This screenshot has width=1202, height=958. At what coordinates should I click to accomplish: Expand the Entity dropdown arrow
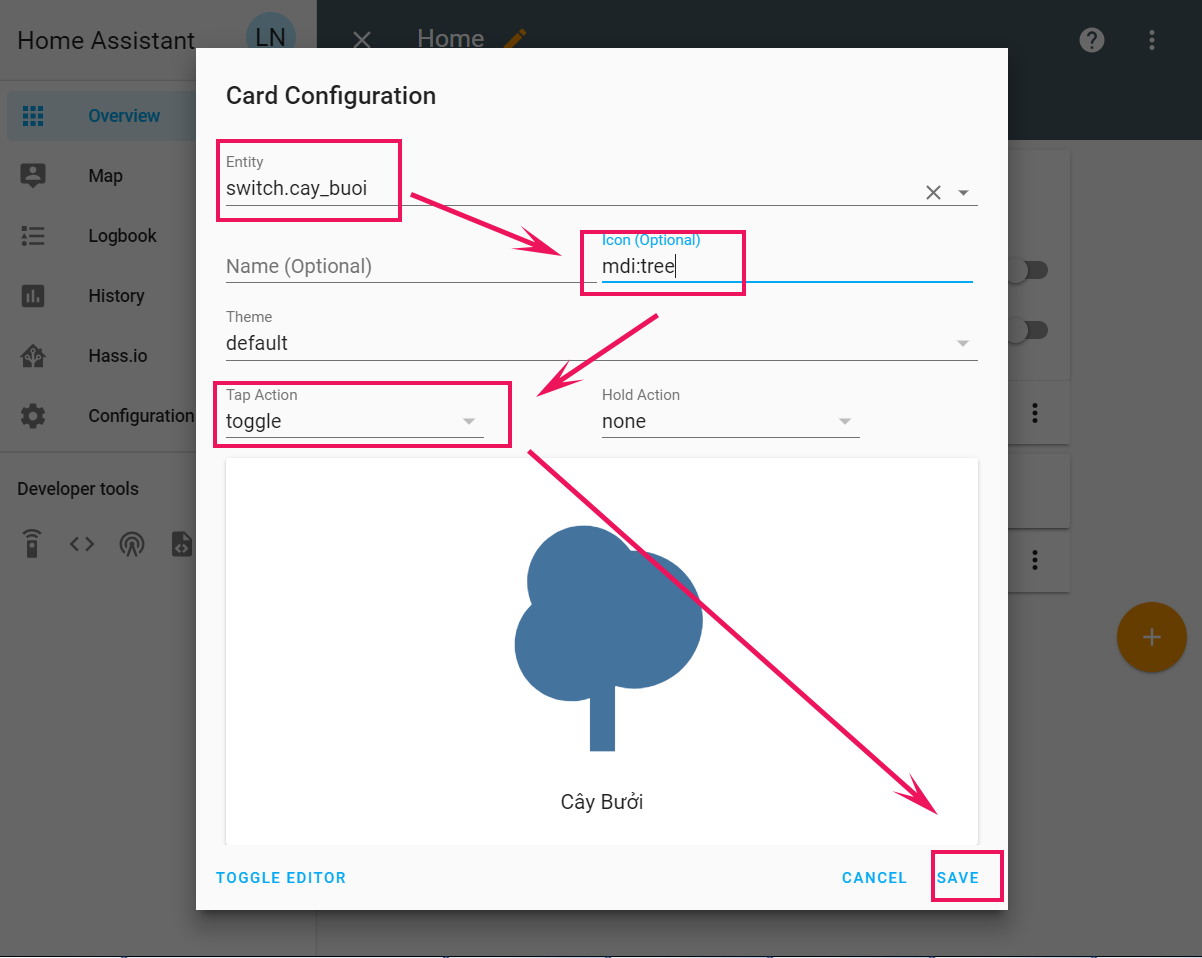coord(964,193)
